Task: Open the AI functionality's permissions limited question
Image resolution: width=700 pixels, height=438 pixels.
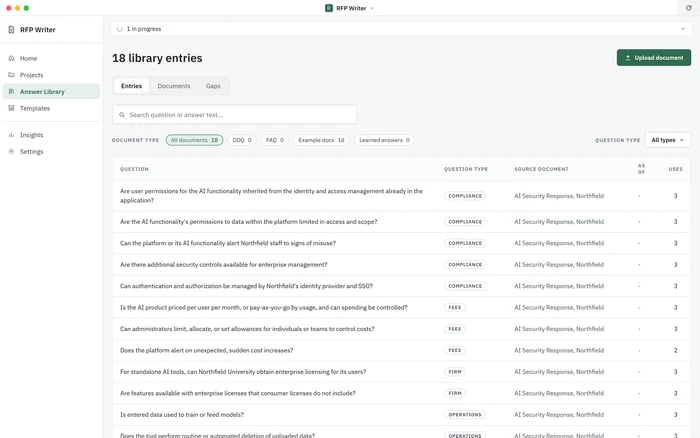Action: (x=401, y=221)
